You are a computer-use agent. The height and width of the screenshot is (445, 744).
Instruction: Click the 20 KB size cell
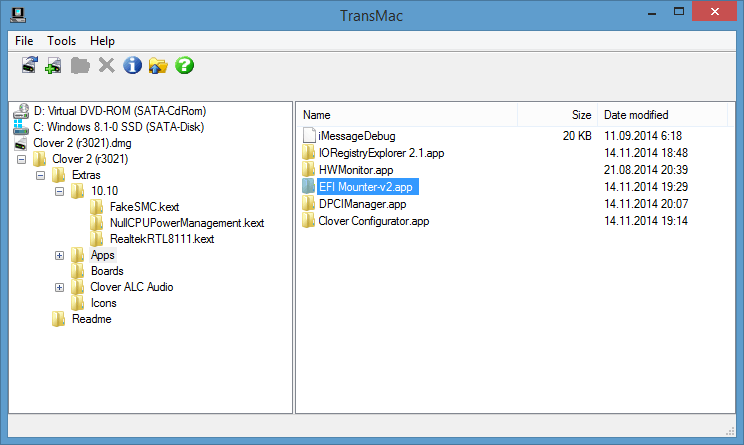click(x=577, y=136)
